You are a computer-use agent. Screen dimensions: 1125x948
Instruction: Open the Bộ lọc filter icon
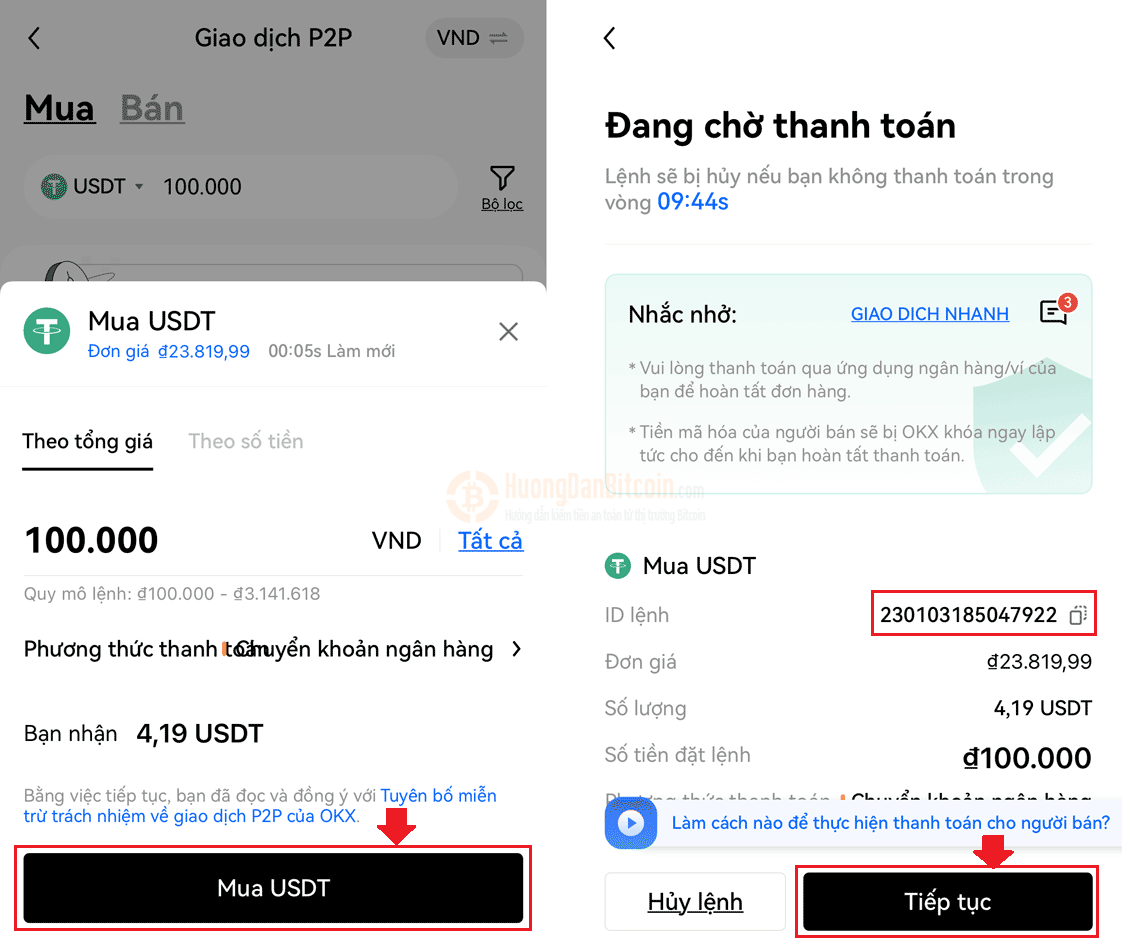(x=502, y=188)
